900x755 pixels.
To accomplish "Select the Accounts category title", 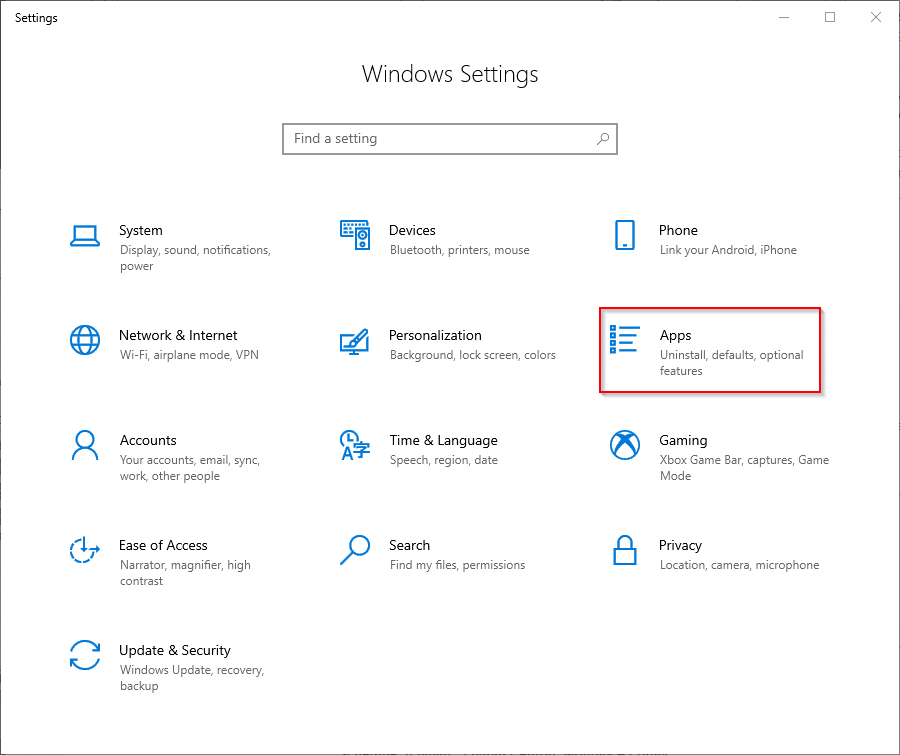I will tap(148, 440).
